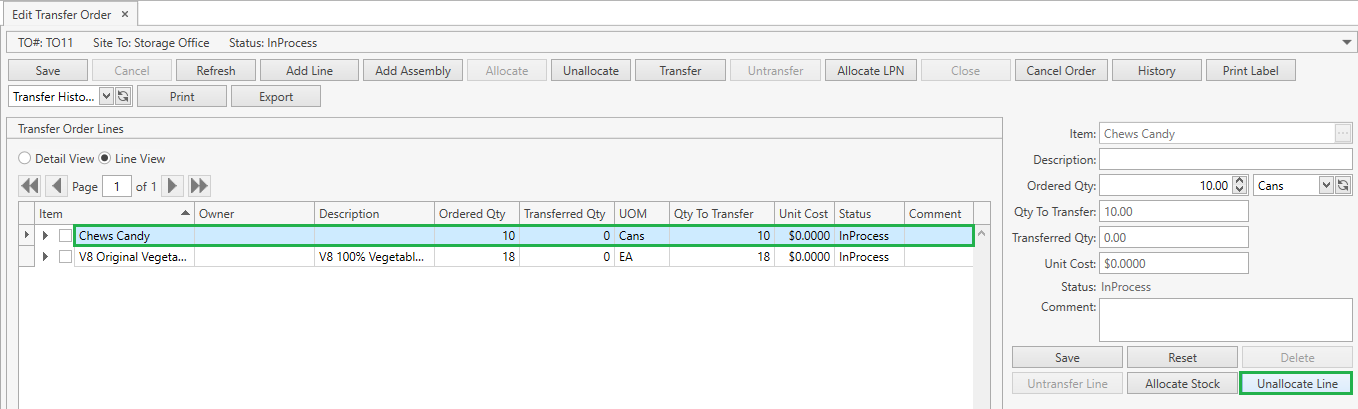This screenshot has height=409, width=1358.
Task: Click the next page arrow
Action: pyautogui.click(x=172, y=186)
